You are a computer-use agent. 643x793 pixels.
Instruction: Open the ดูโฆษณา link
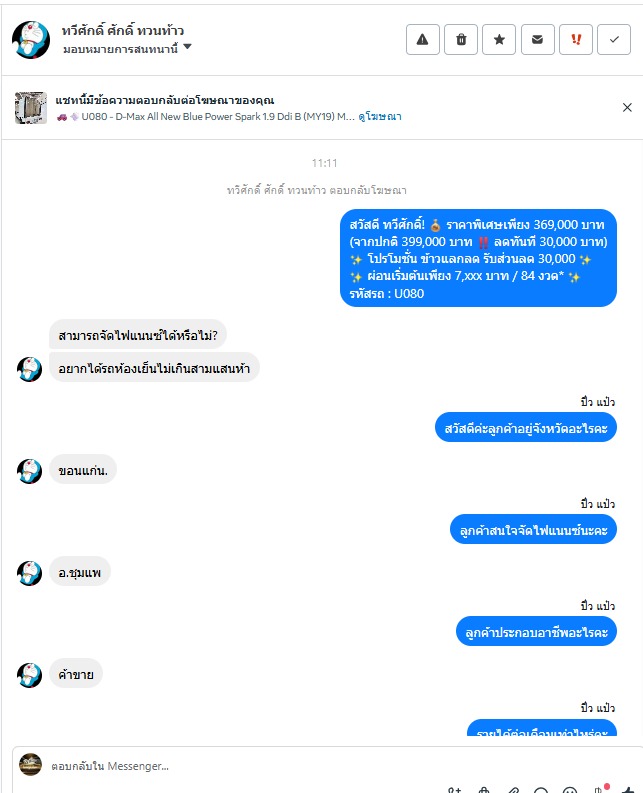click(379, 116)
